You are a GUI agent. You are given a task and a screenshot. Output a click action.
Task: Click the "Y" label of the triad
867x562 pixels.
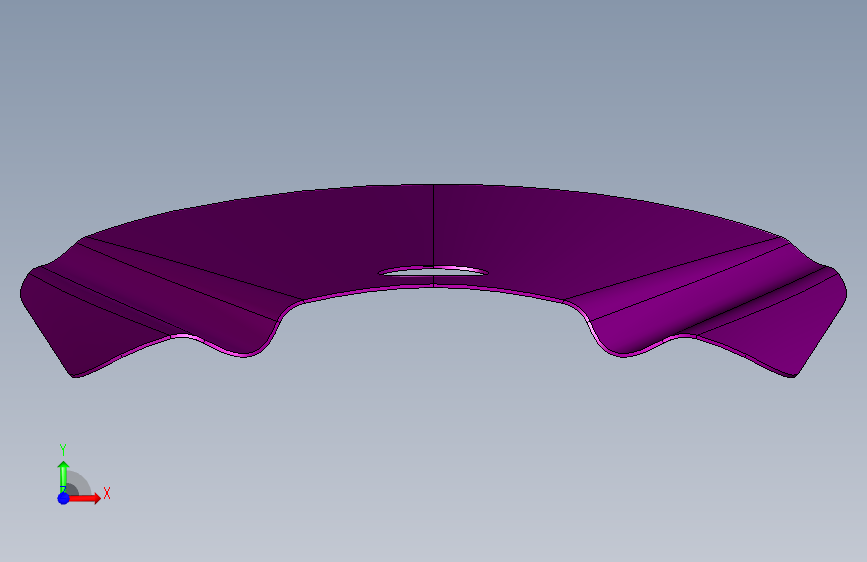pyautogui.click(x=63, y=450)
